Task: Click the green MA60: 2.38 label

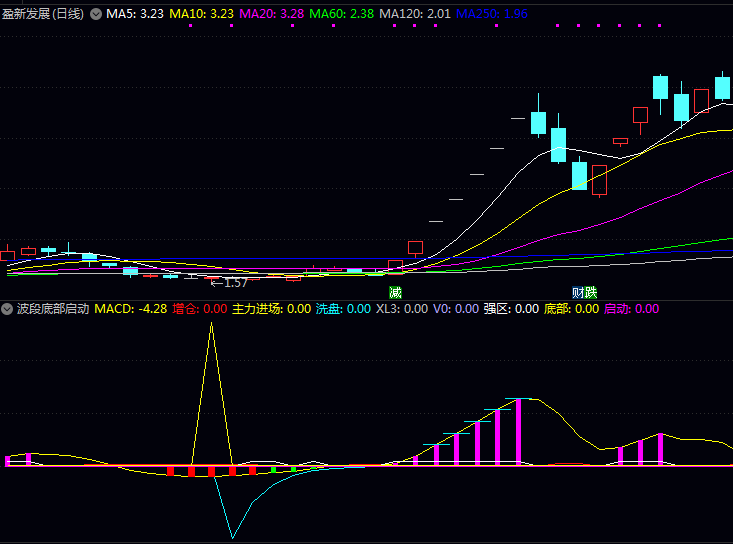Action: (342, 14)
